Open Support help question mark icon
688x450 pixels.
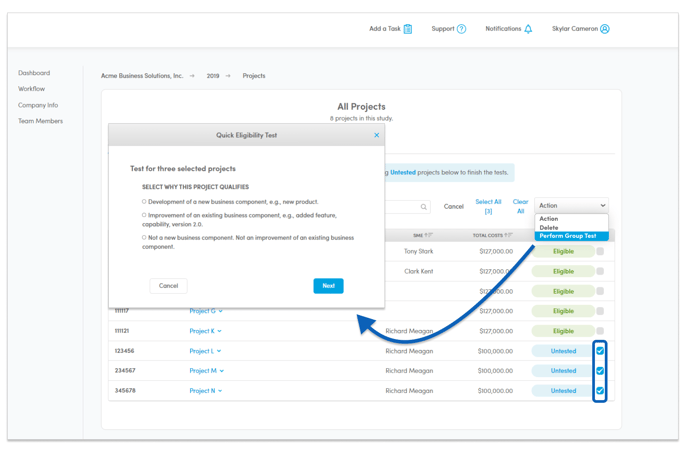(461, 29)
